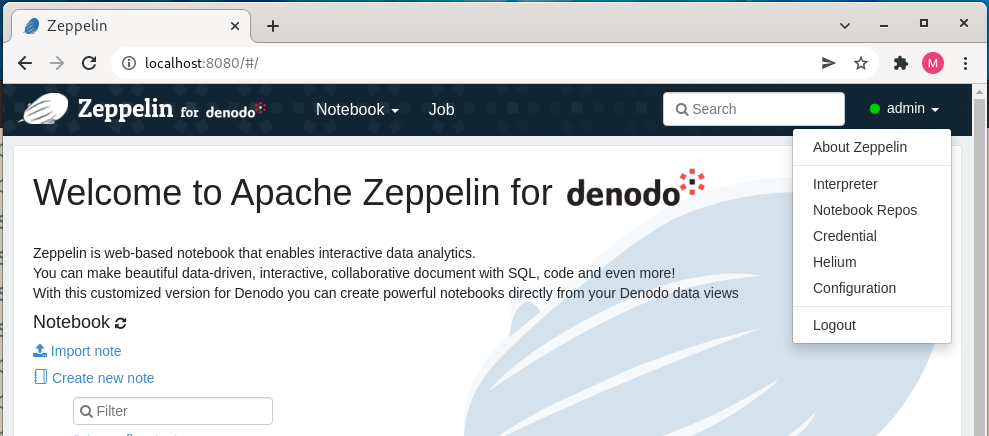Image resolution: width=989 pixels, height=436 pixels.
Task: Open the Chrome three-dot menu
Action: [965, 63]
